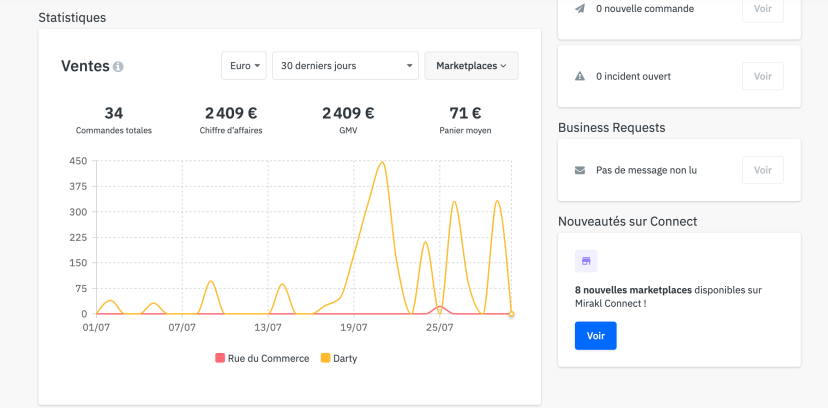Click the blue Voir button for marketplaces

click(x=595, y=336)
